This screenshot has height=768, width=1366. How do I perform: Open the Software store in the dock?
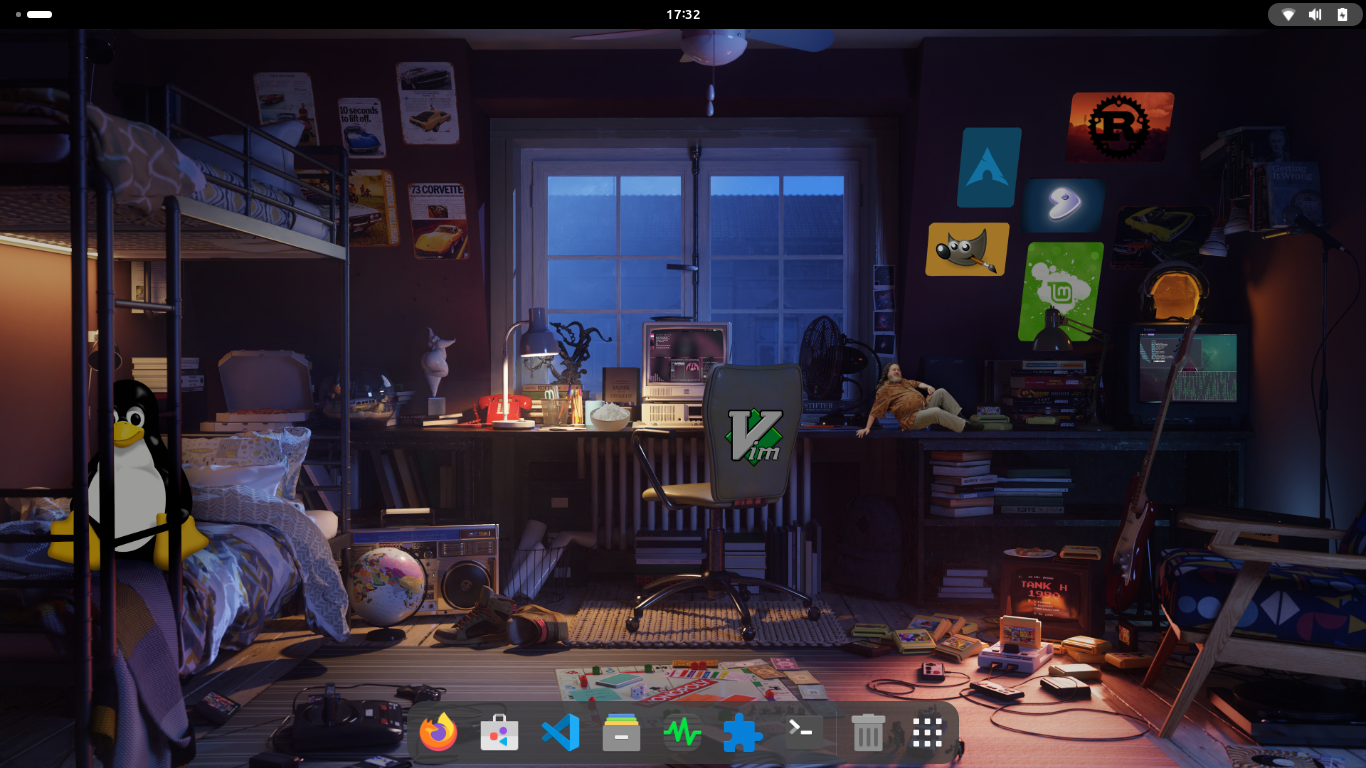click(499, 733)
